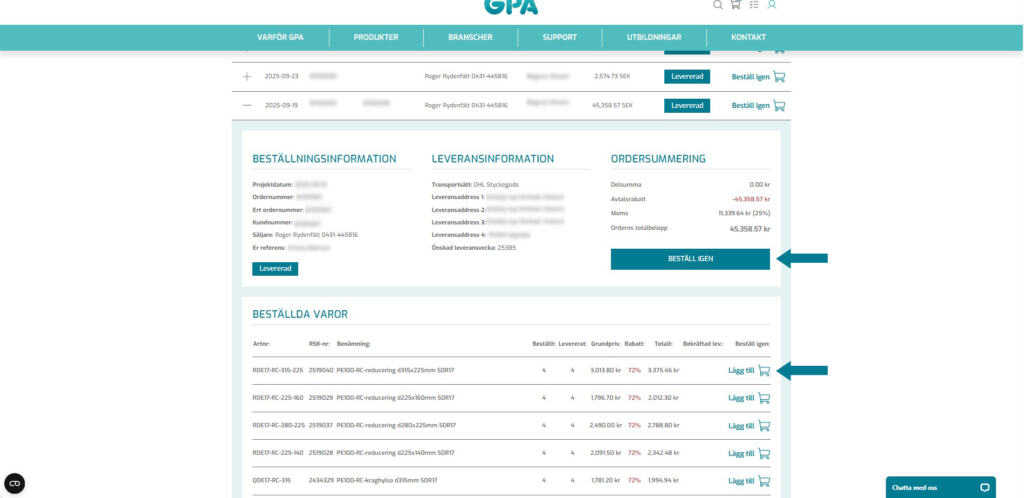1024x498 pixels.
Task: Open the user account icon
Action: click(x=771, y=5)
